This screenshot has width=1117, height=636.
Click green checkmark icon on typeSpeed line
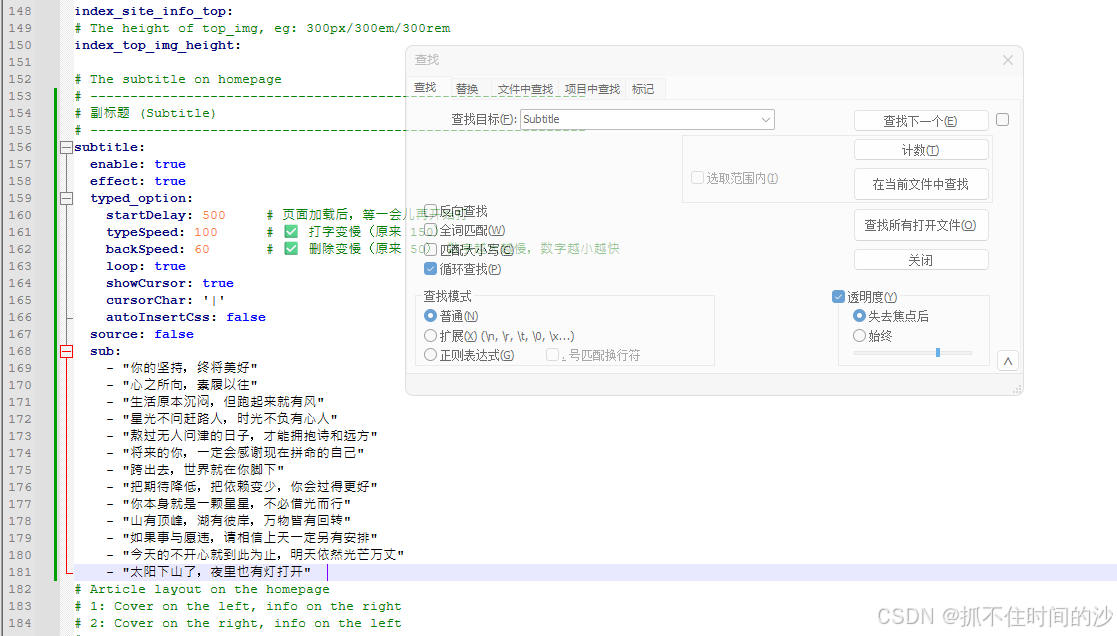(x=291, y=231)
